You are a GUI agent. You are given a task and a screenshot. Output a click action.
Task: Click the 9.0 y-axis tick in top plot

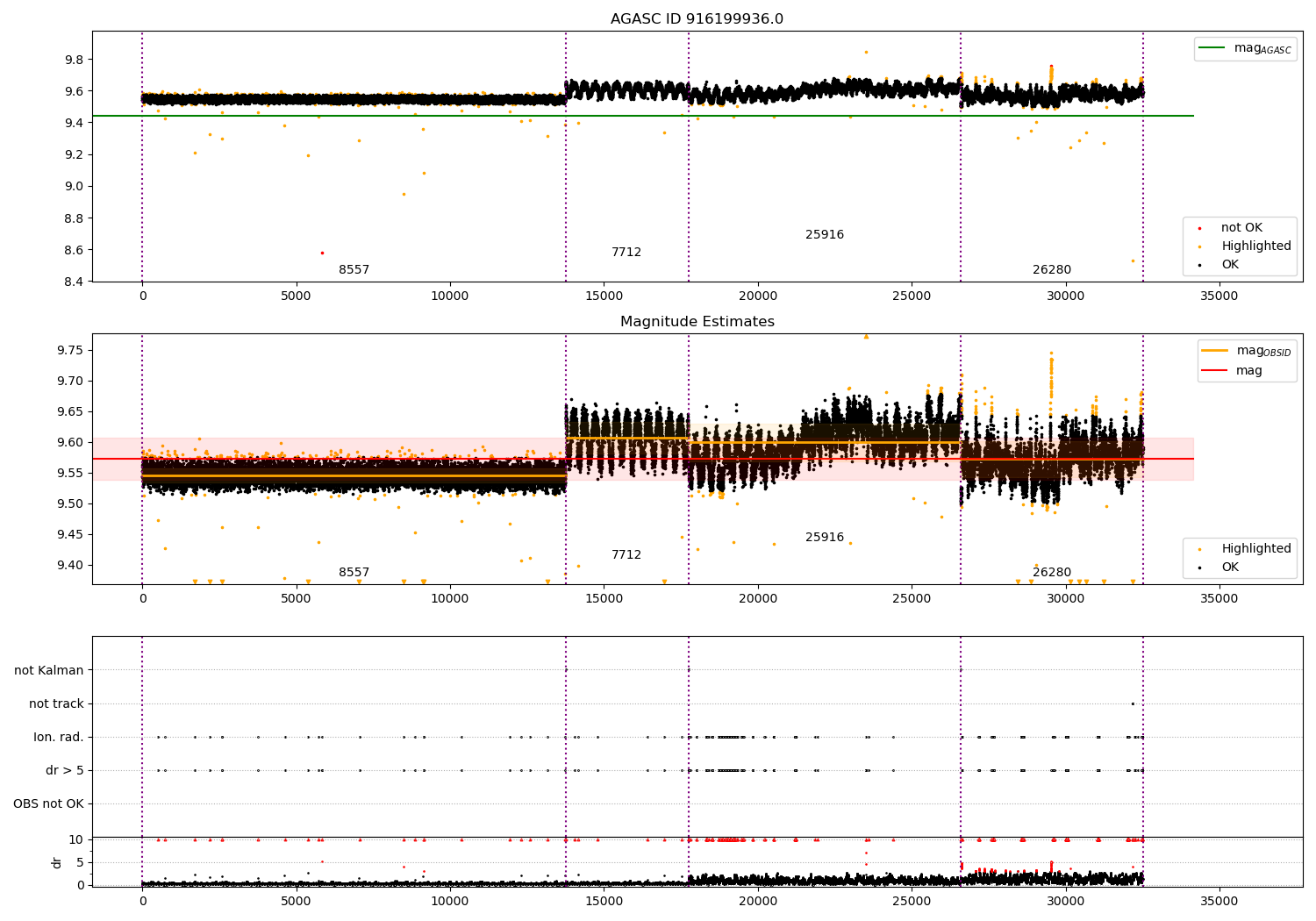(x=74, y=186)
